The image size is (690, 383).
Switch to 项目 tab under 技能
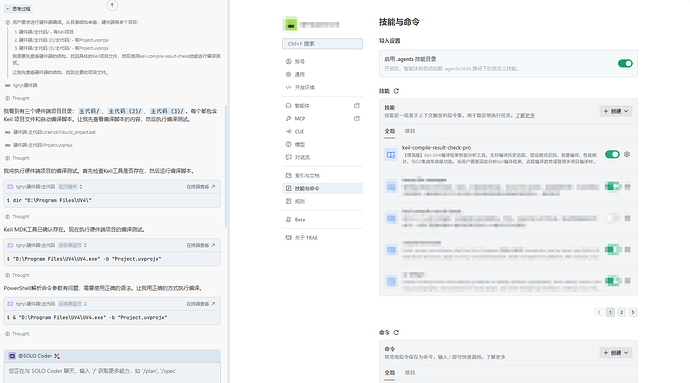click(410, 131)
